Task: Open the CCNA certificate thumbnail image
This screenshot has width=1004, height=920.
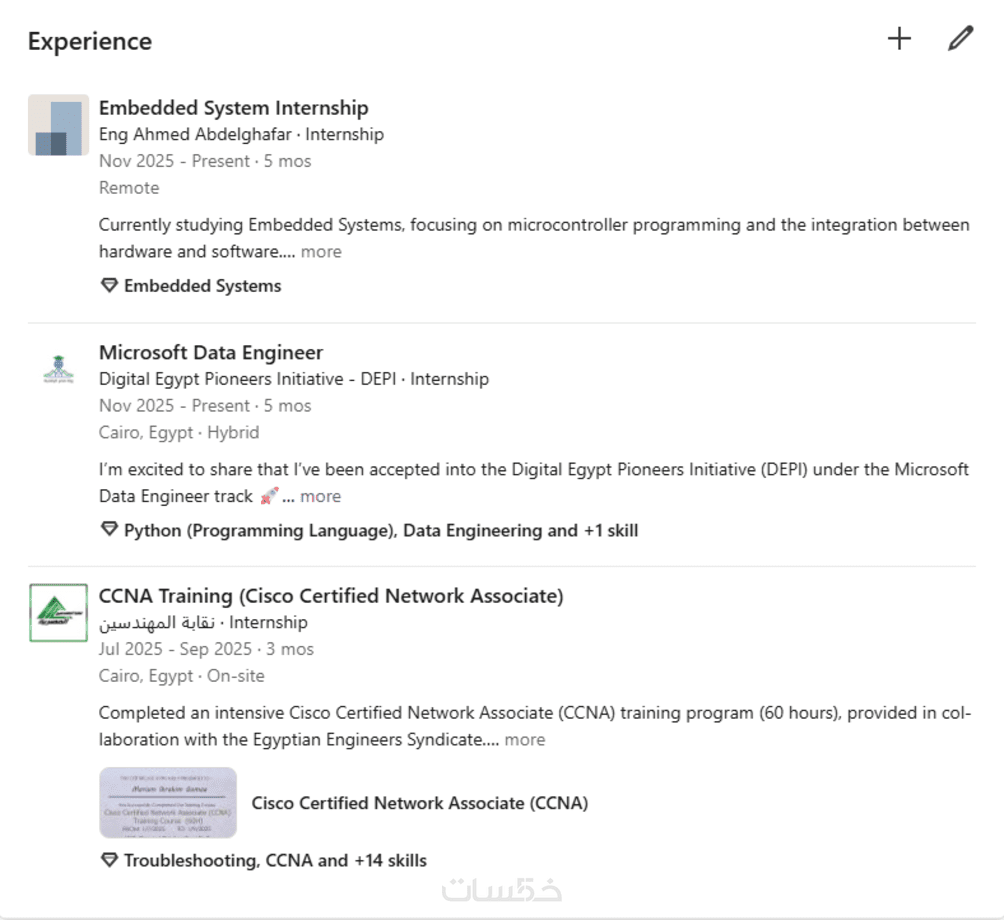Action: (x=168, y=802)
